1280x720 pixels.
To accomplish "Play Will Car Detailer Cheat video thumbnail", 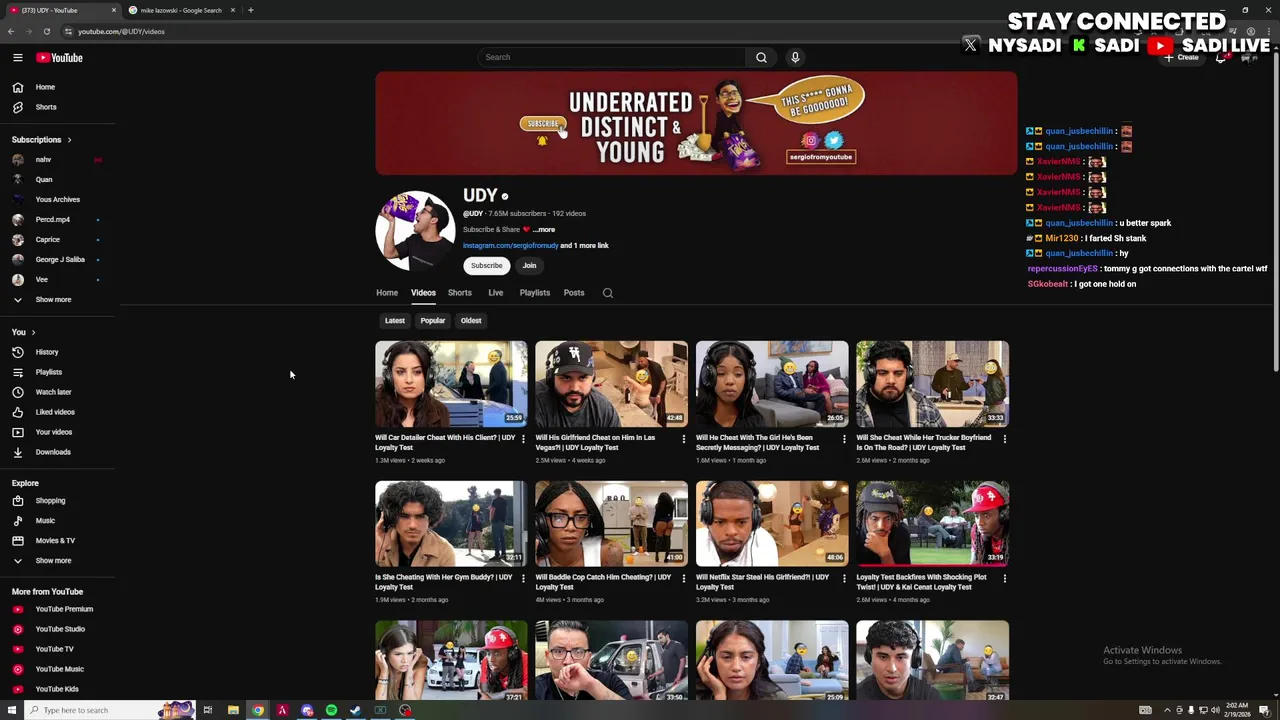I will (x=451, y=384).
